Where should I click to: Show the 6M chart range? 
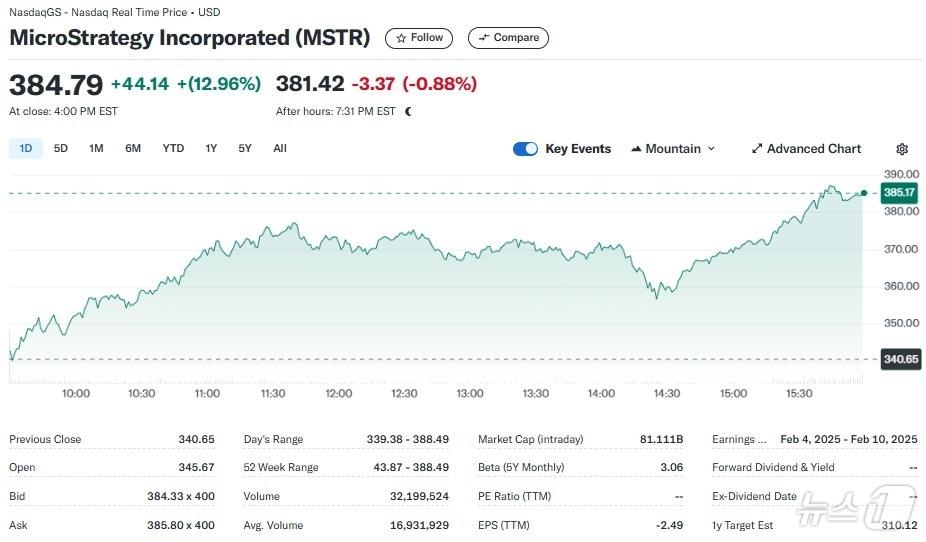133,149
